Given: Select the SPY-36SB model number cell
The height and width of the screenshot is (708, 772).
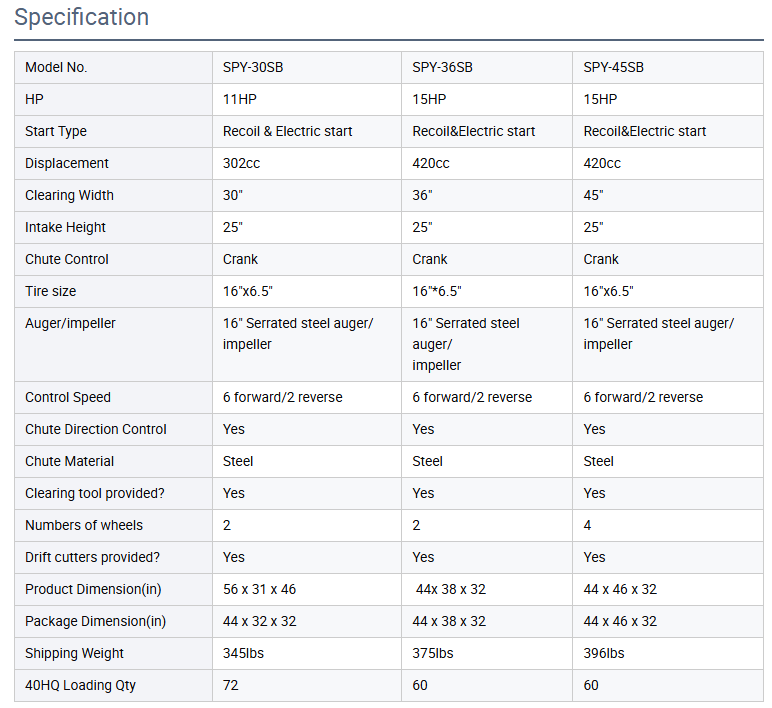Looking at the screenshot, I should [442, 68].
